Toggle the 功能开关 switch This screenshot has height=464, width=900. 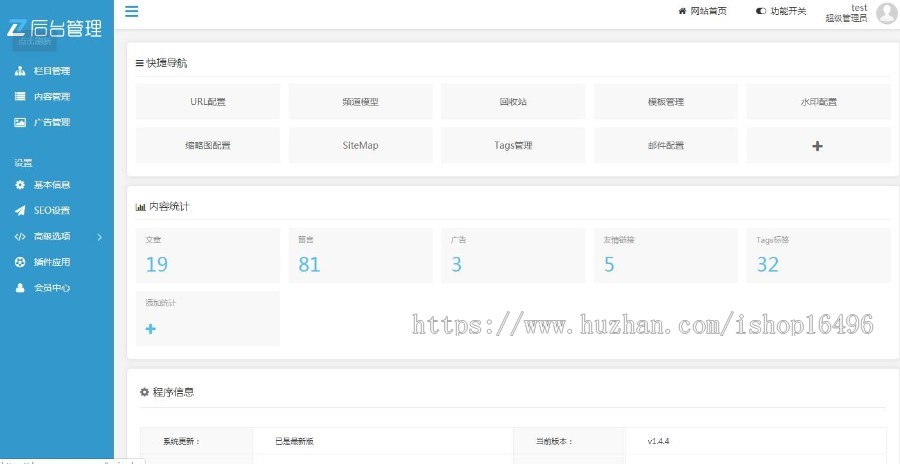tap(761, 11)
